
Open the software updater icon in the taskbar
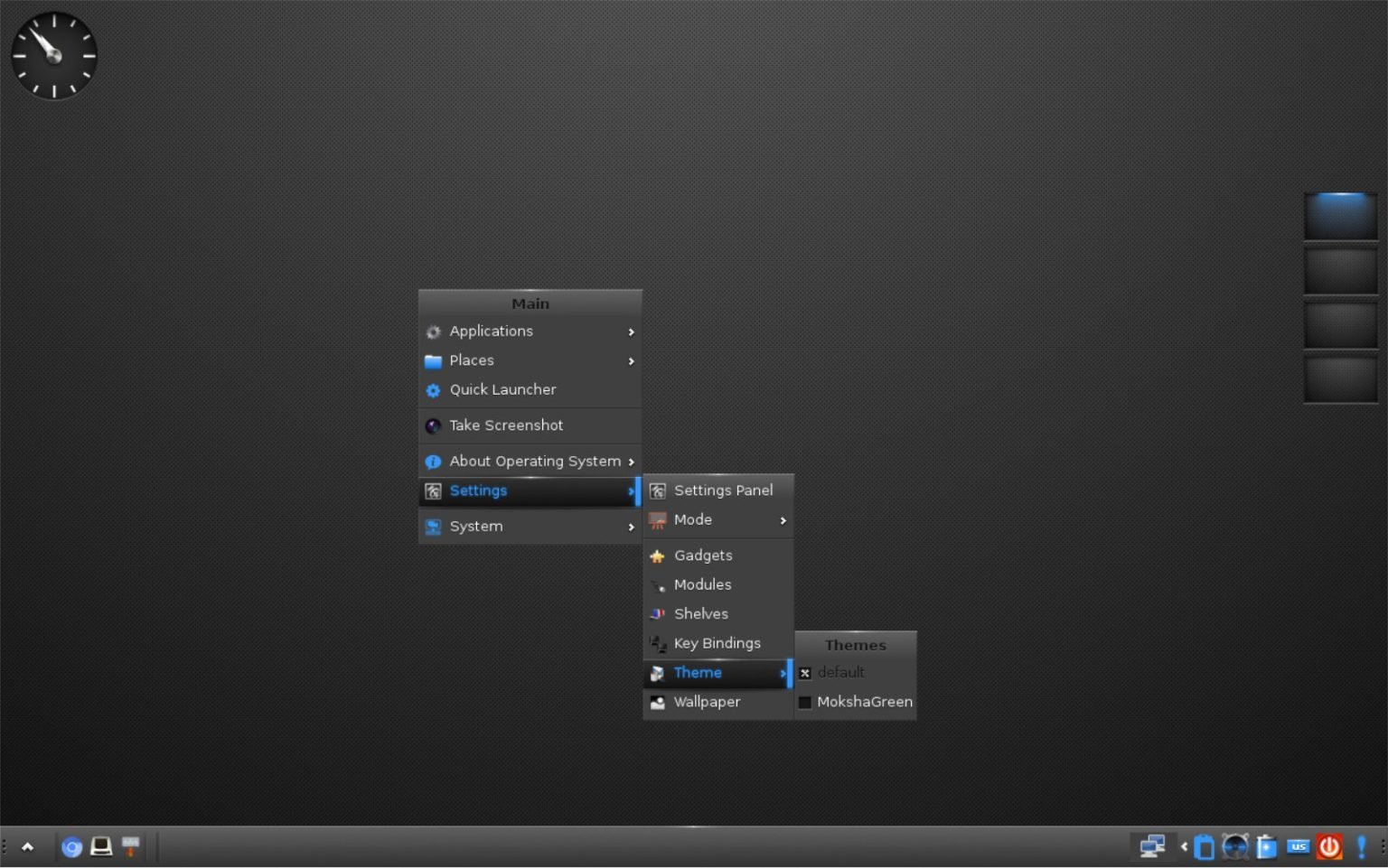pyautogui.click(x=131, y=847)
